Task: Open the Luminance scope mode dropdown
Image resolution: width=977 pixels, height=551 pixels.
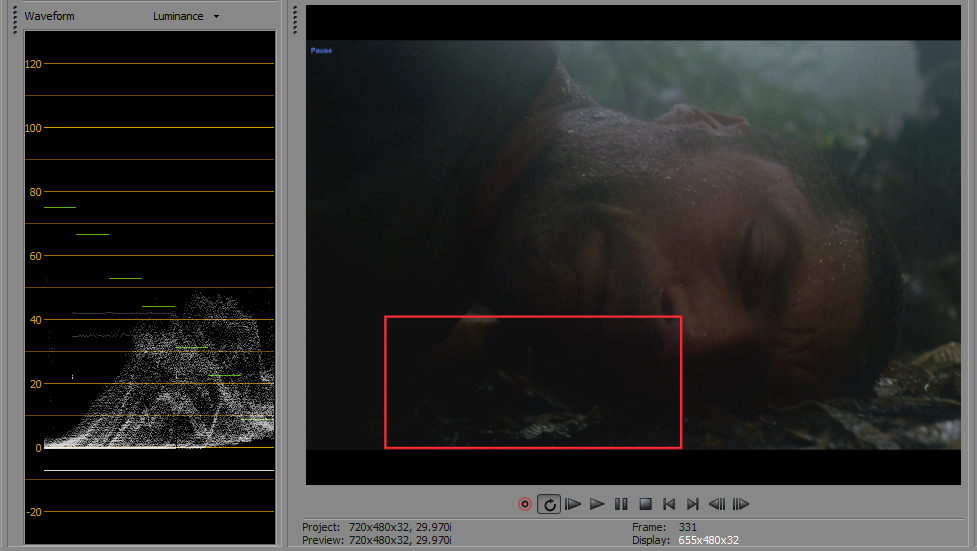Action: (186, 16)
